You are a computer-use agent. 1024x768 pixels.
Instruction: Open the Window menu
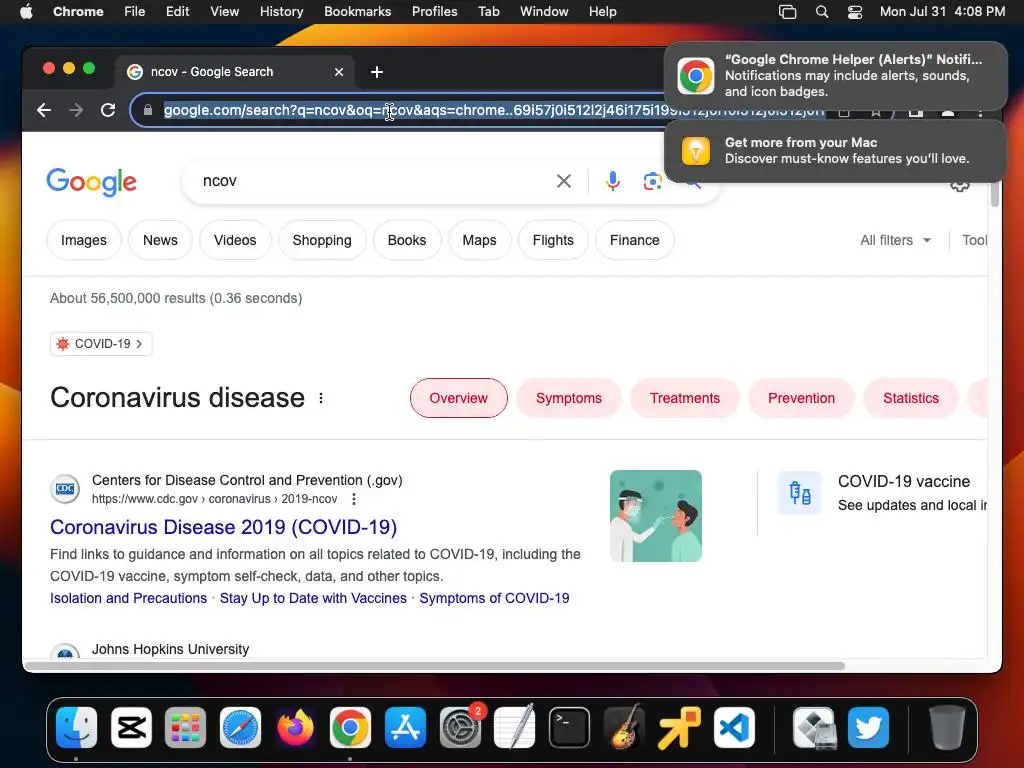pyautogui.click(x=544, y=12)
